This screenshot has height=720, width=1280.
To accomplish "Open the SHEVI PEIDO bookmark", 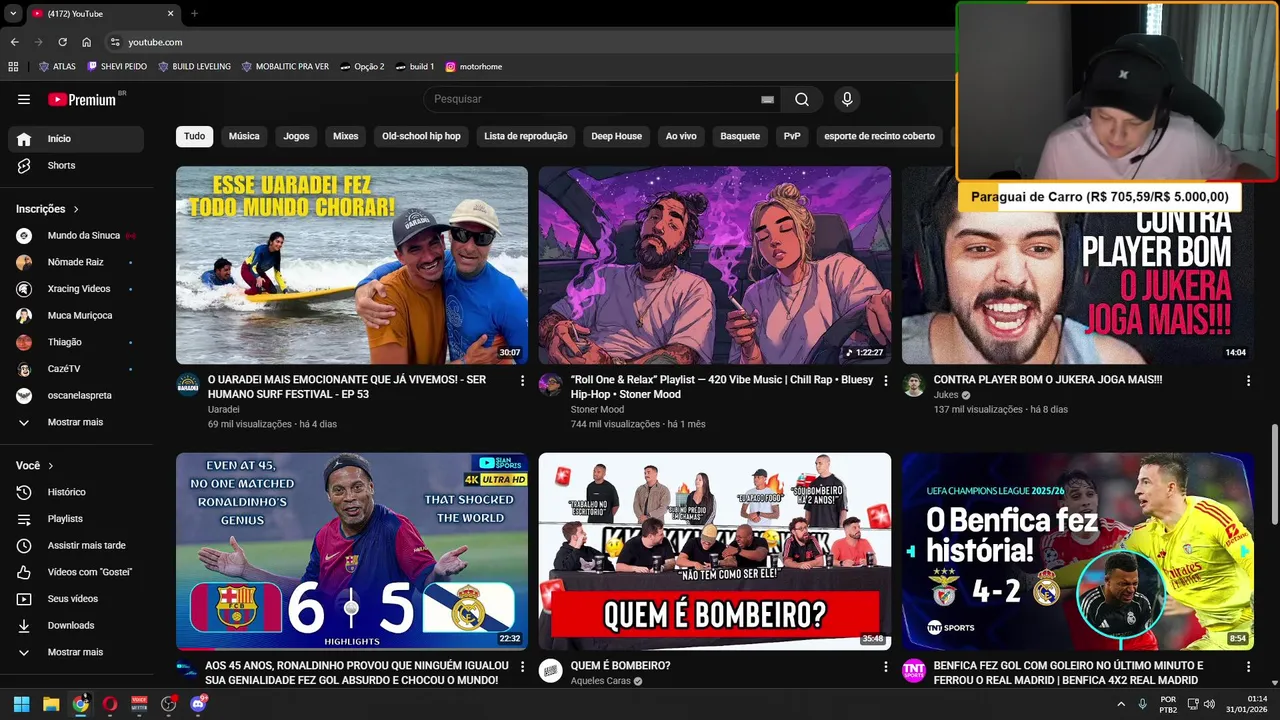I will click(117, 67).
